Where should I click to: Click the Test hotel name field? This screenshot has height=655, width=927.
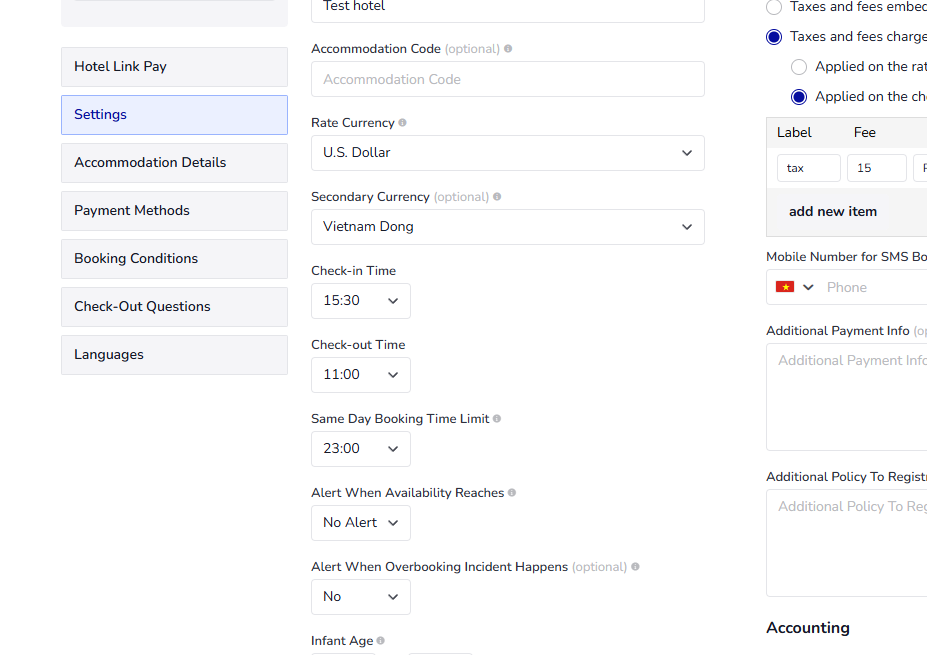point(508,9)
